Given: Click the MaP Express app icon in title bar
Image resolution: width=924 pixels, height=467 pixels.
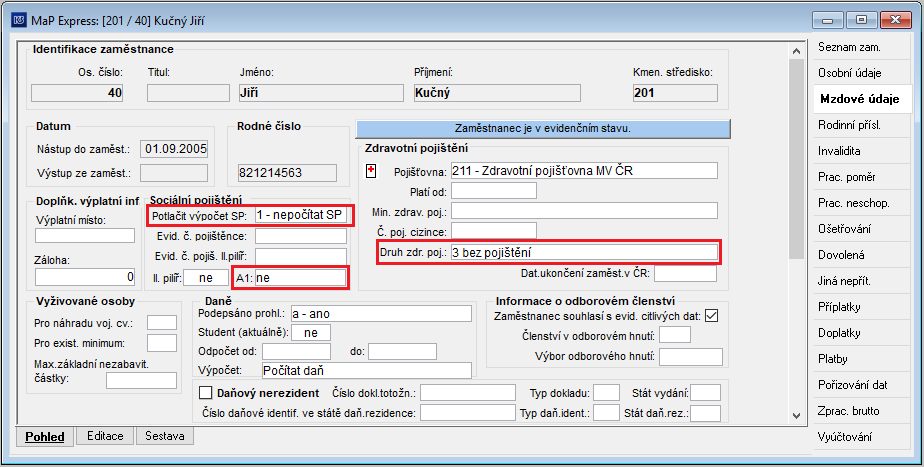Looking at the screenshot, I should pos(19,21).
